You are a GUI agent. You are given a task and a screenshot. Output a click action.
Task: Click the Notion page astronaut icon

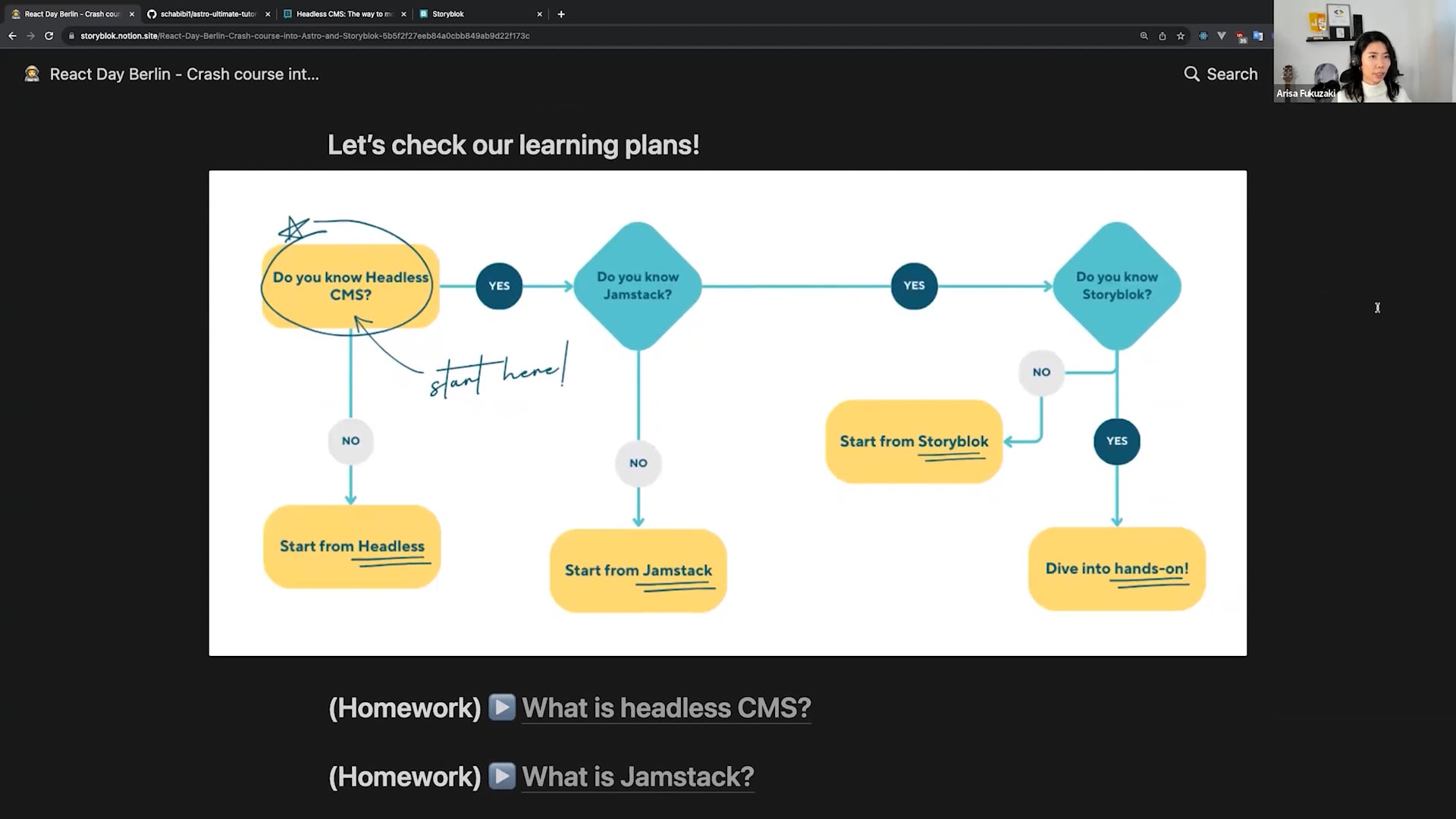pyautogui.click(x=32, y=74)
